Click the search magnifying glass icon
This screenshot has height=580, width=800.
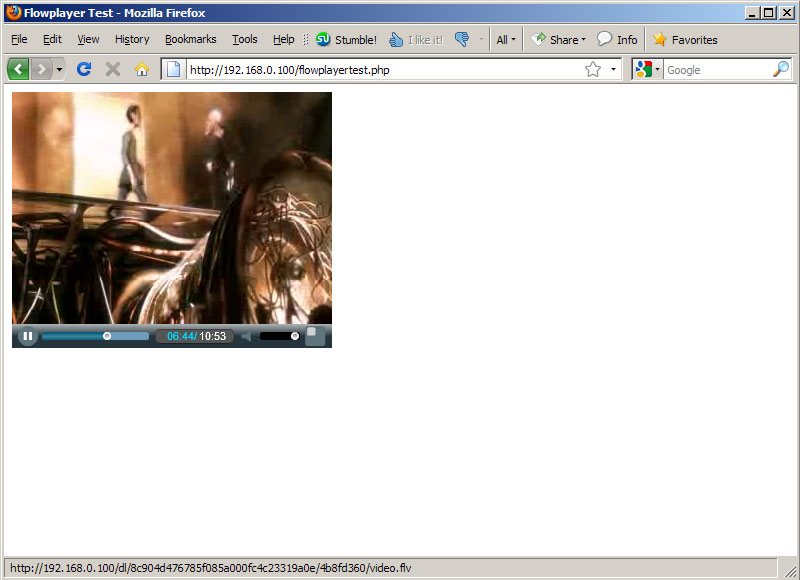click(x=781, y=69)
